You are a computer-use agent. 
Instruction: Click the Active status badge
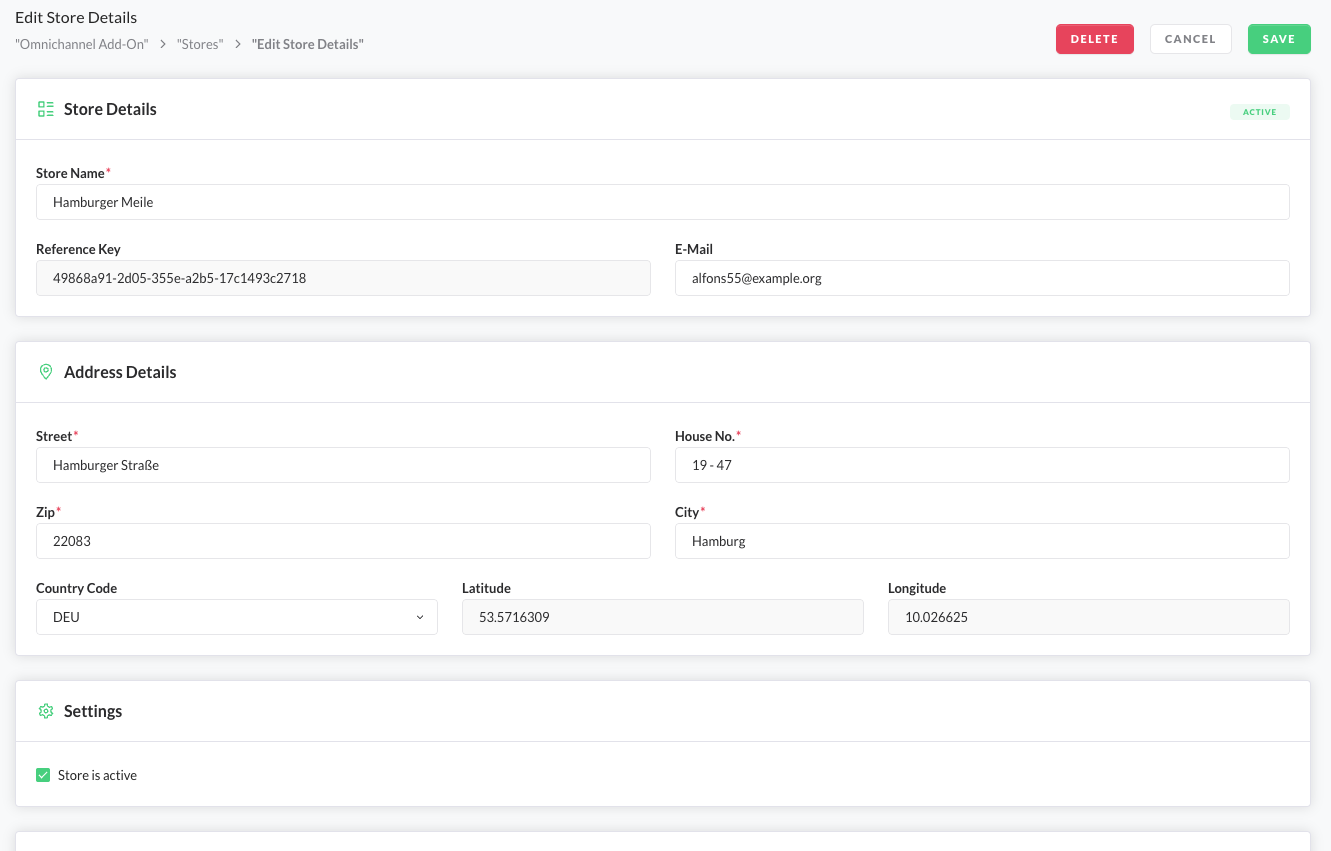click(x=1259, y=112)
